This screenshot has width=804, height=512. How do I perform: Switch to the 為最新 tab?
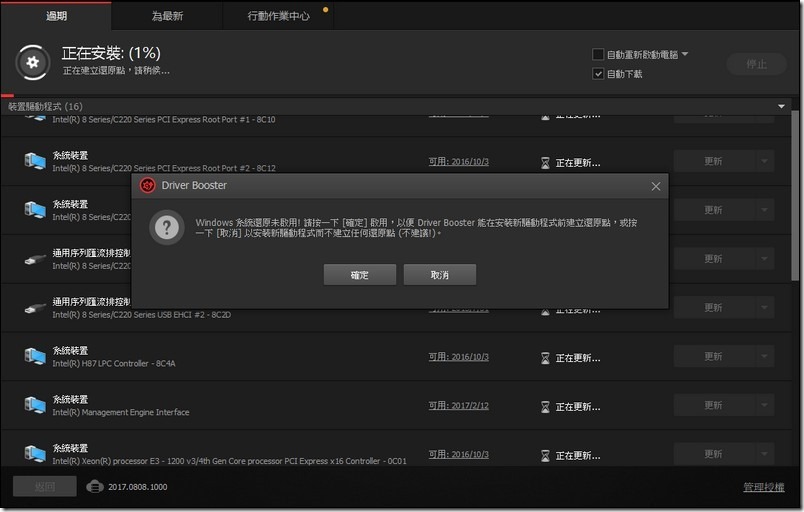(x=167, y=16)
